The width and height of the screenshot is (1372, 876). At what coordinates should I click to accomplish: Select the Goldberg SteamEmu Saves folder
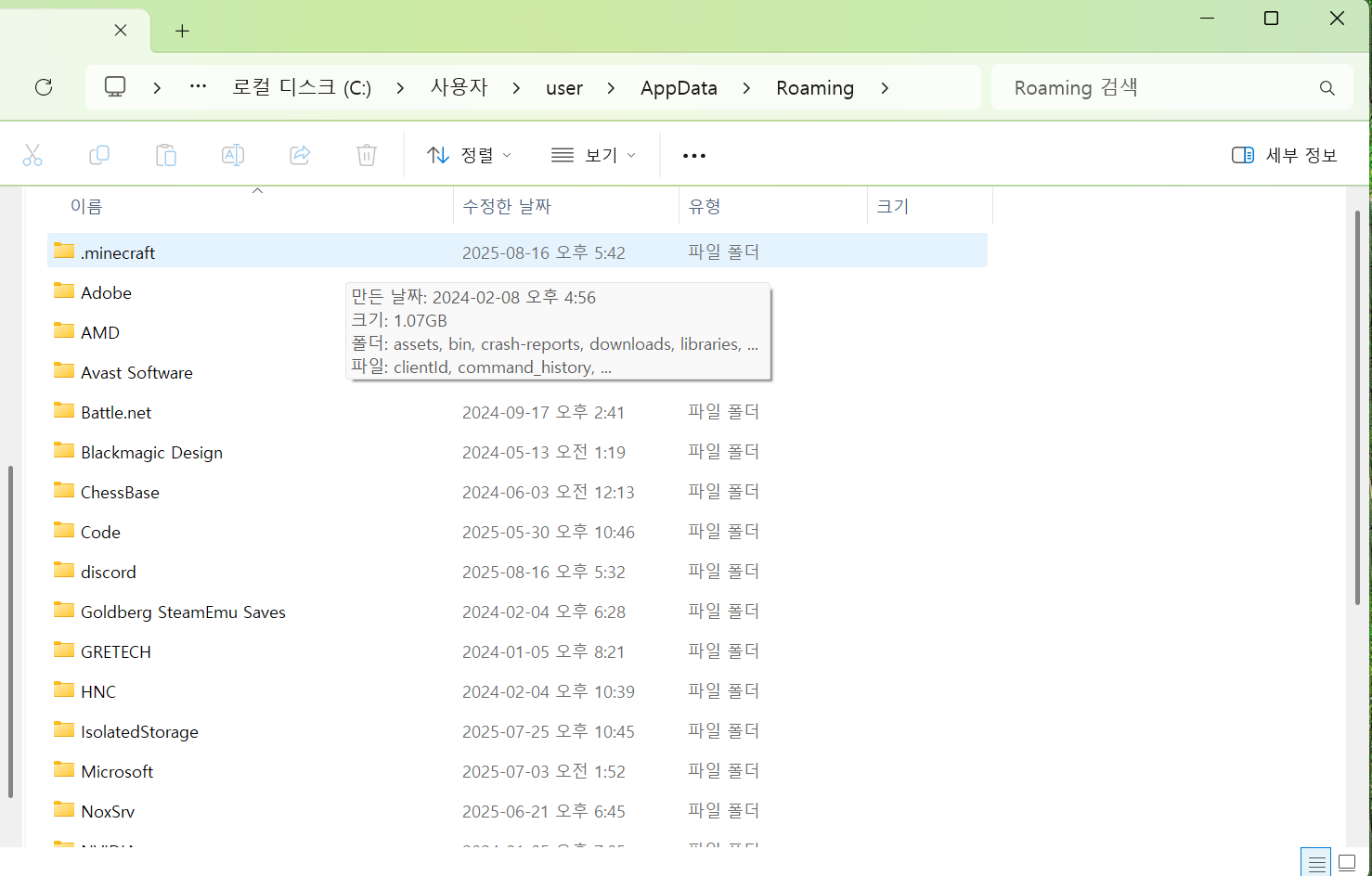(x=183, y=612)
